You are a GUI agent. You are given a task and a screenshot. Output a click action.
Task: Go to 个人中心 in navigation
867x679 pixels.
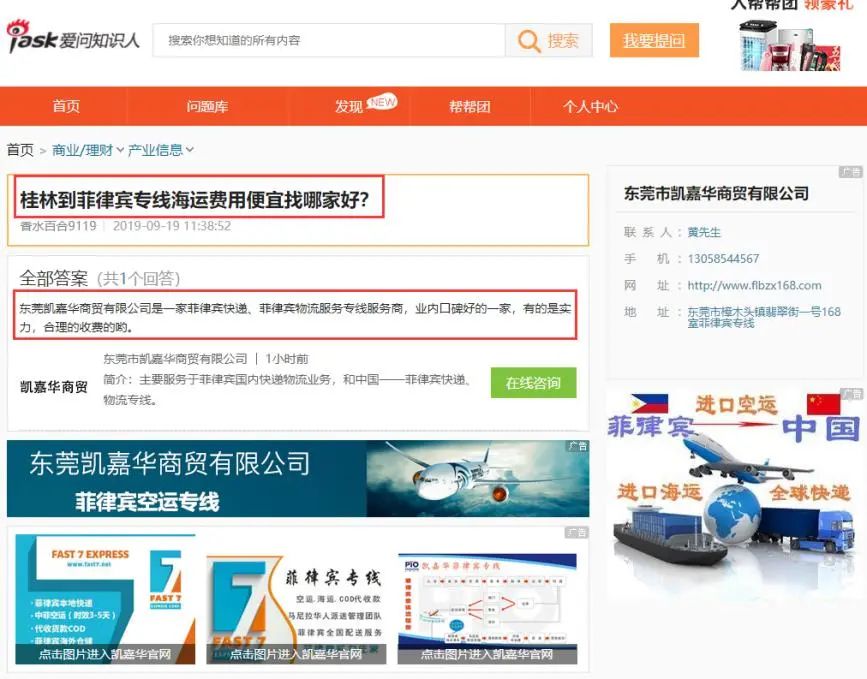[x=591, y=106]
